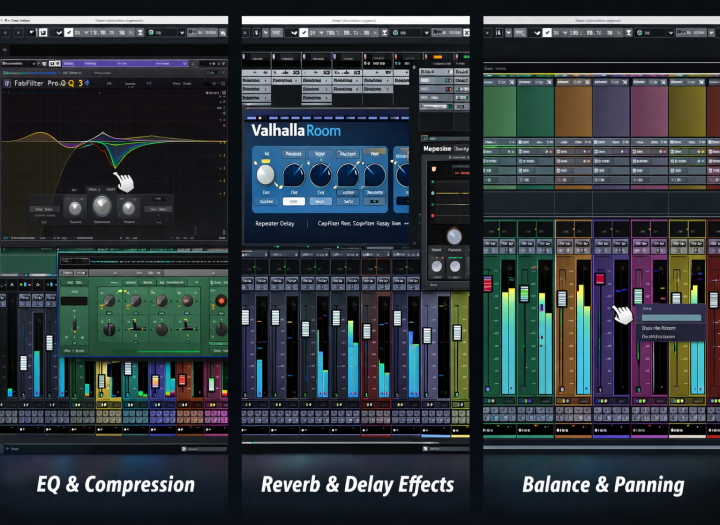Click the red record knob on green channel strip
This screenshot has height=525, width=720.
(220, 301)
